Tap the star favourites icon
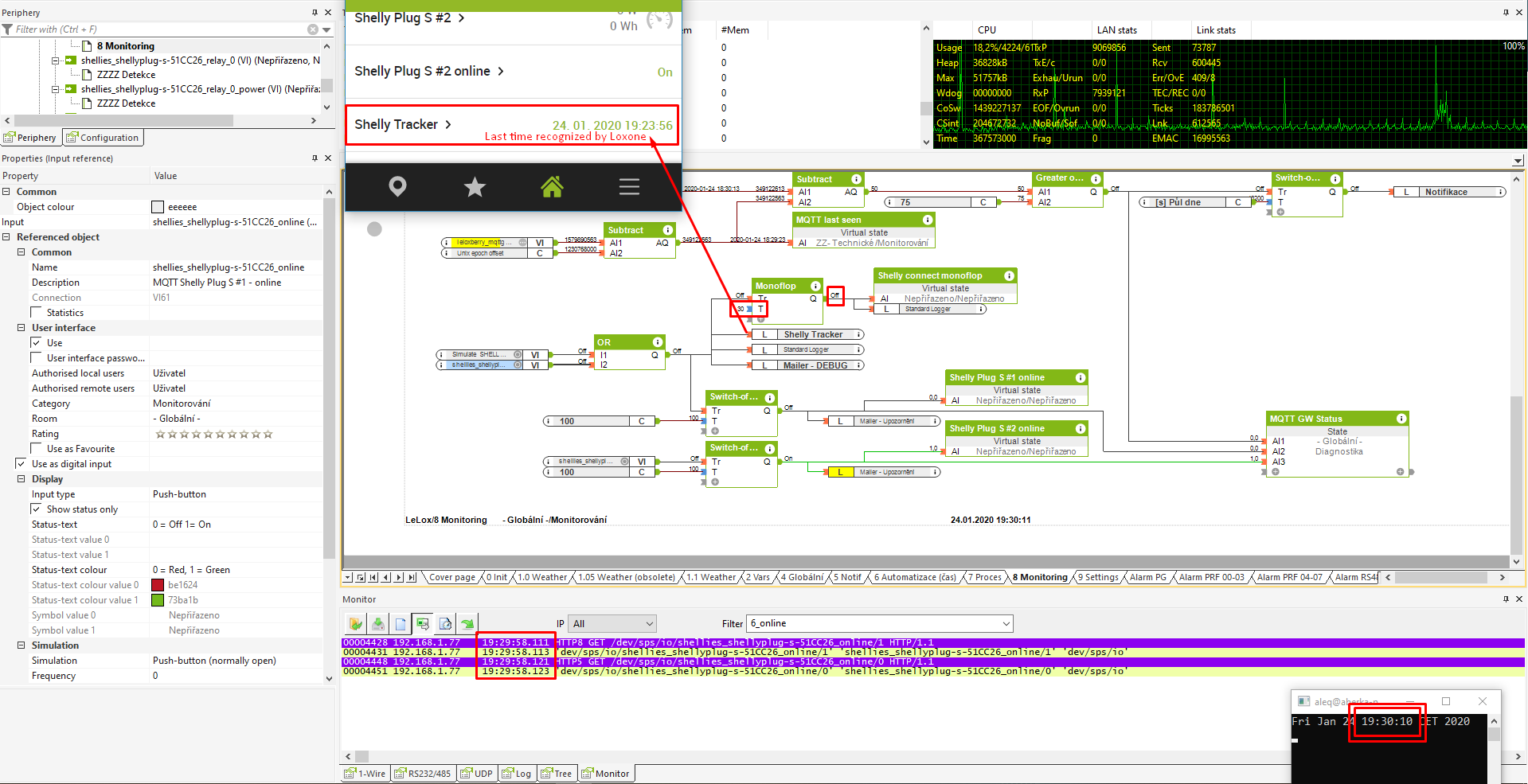 click(x=475, y=187)
